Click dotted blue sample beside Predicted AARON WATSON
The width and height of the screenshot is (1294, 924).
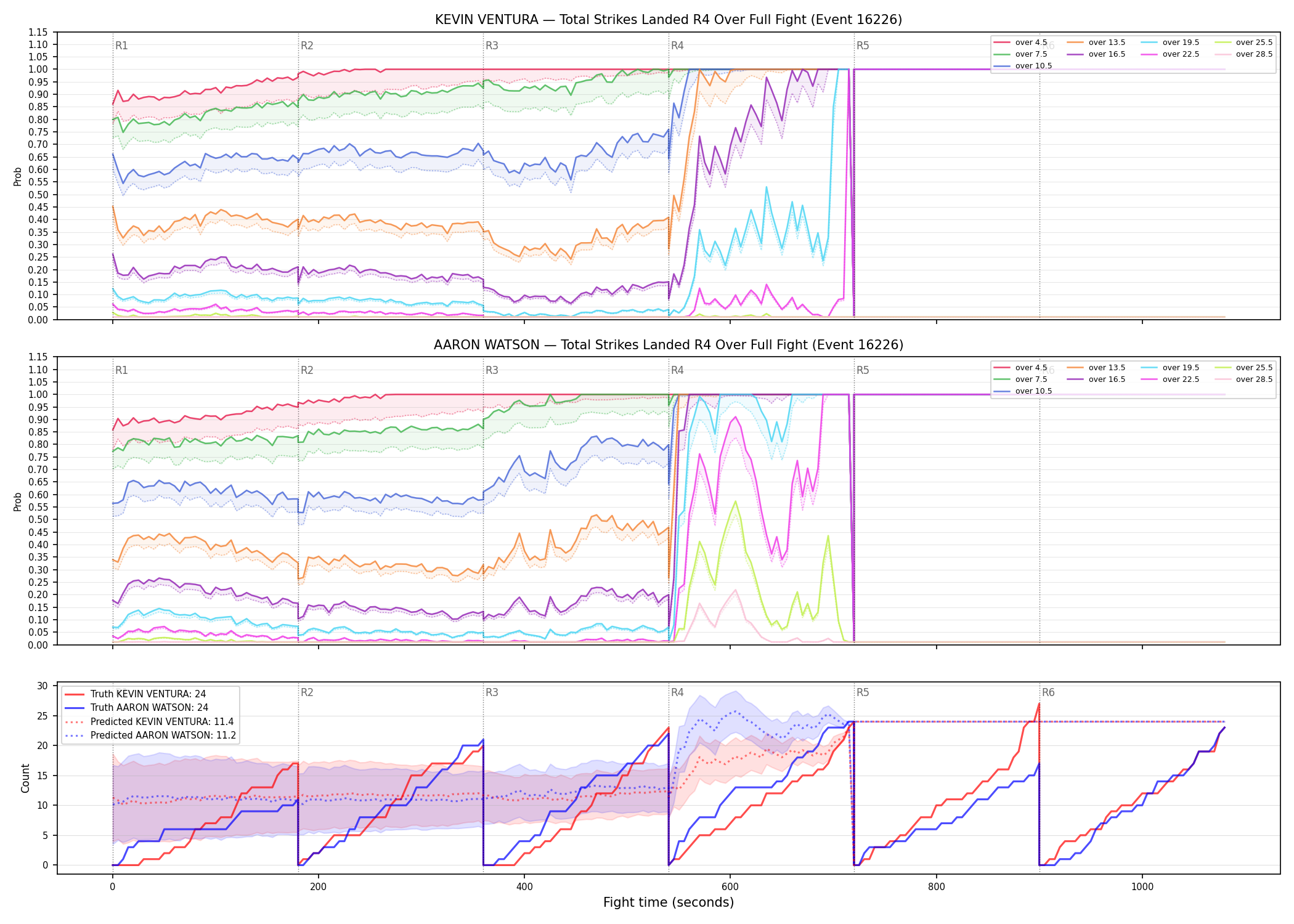[75, 736]
